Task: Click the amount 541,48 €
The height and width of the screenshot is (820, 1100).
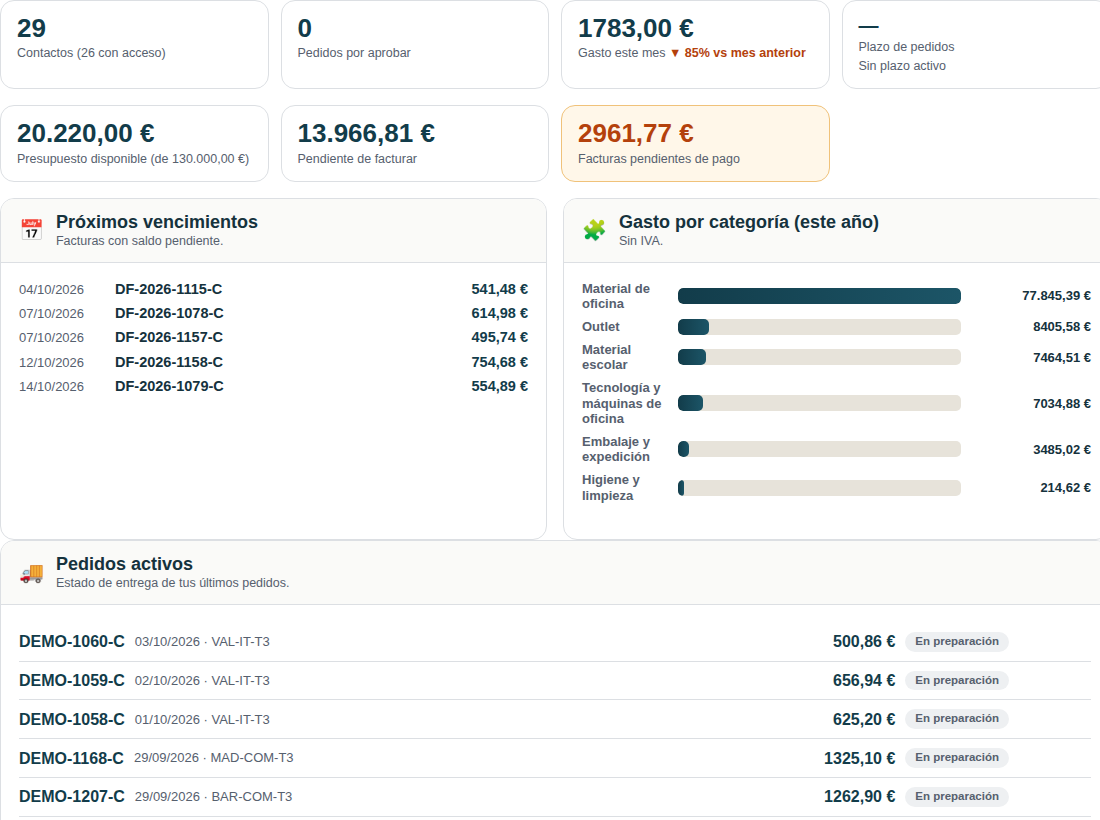Action: coord(499,289)
